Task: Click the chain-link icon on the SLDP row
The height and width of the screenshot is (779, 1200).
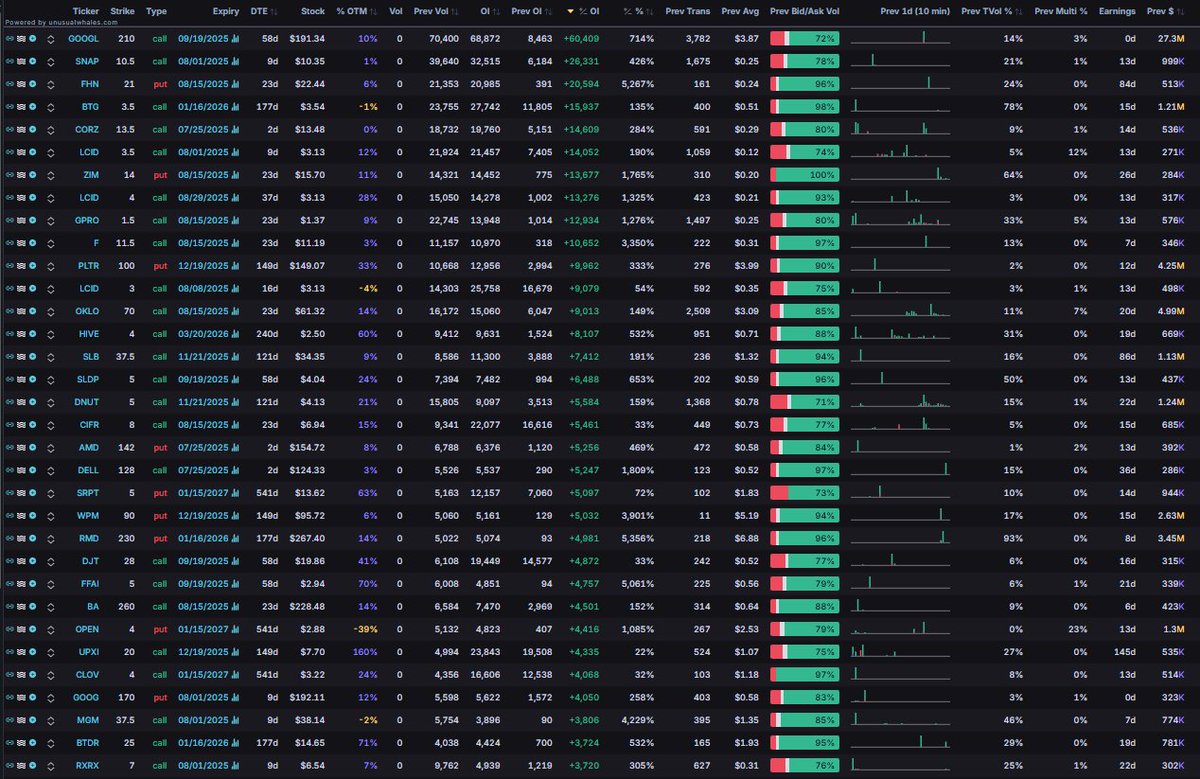Action: pyautogui.click(x=9, y=377)
